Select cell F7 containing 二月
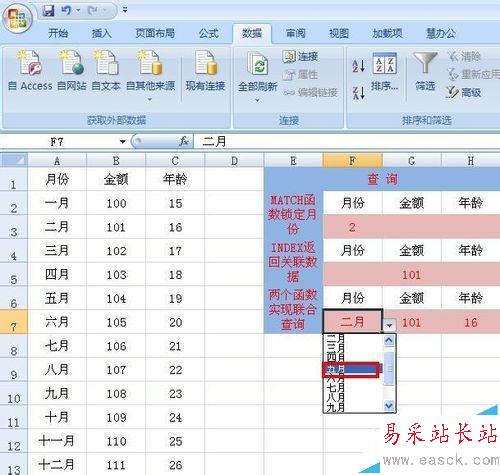This screenshot has width=500, height=475. [x=352, y=322]
